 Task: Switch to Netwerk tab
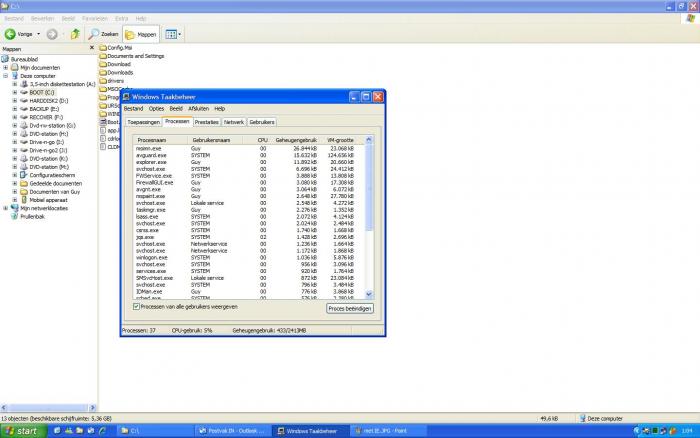click(x=234, y=122)
